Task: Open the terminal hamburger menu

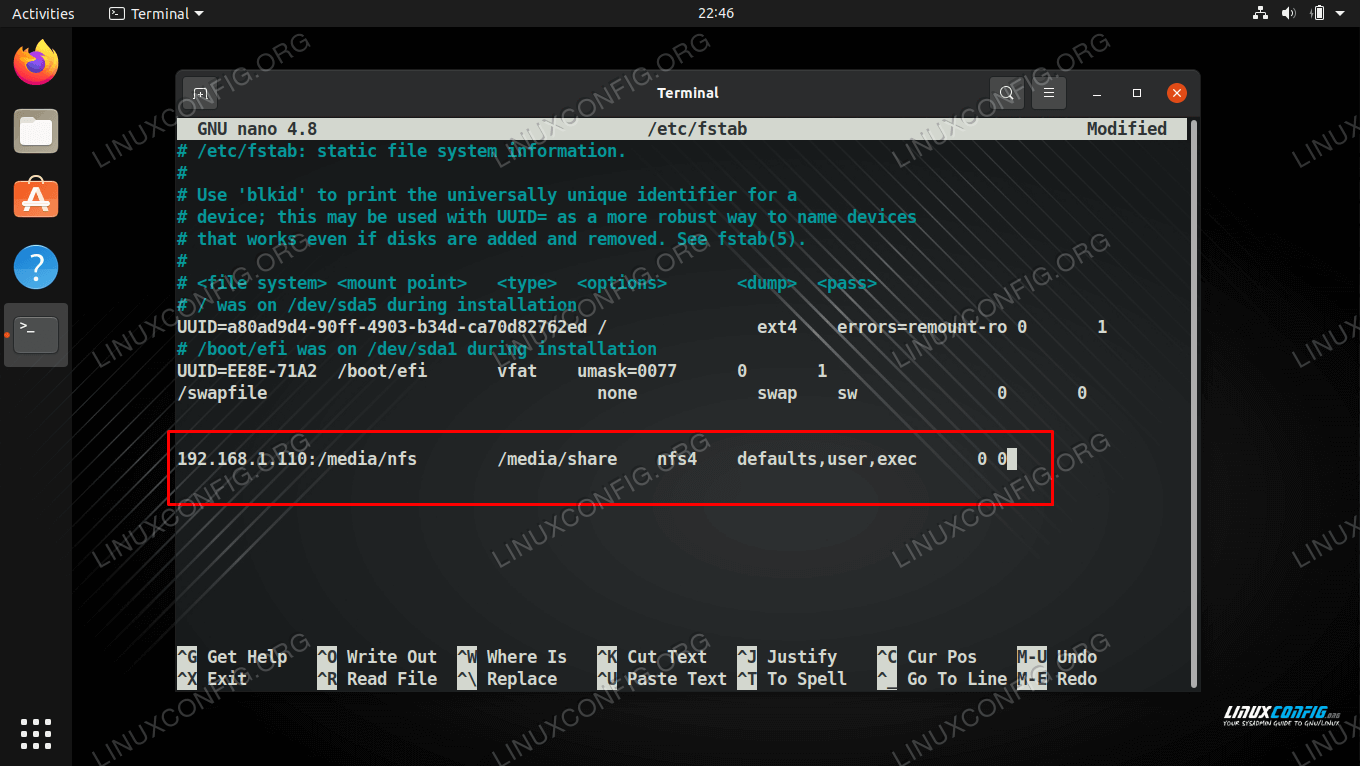Action: [1049, 93]
